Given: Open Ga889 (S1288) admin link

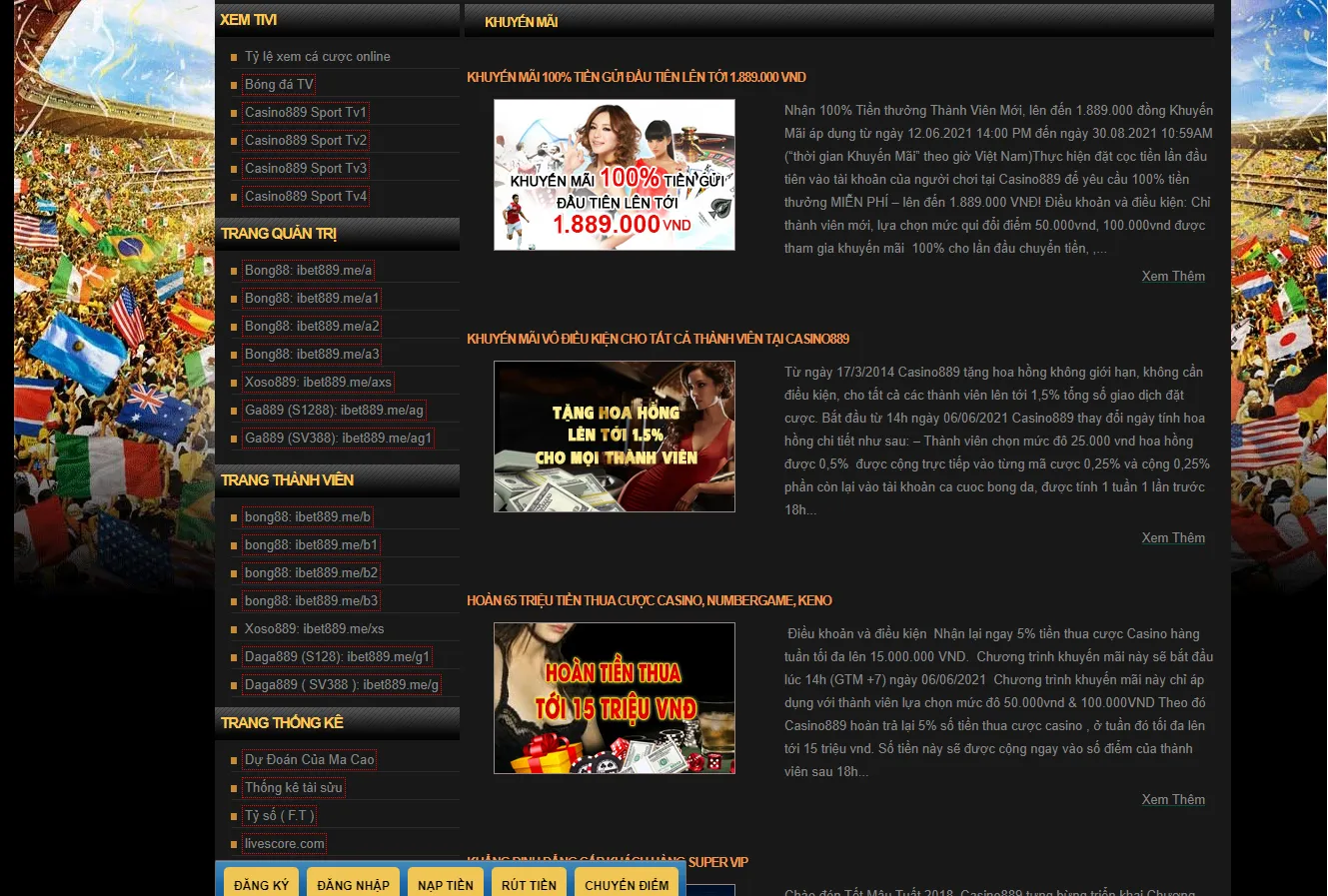Looking at the screenshot, I should tap(334, 411).
